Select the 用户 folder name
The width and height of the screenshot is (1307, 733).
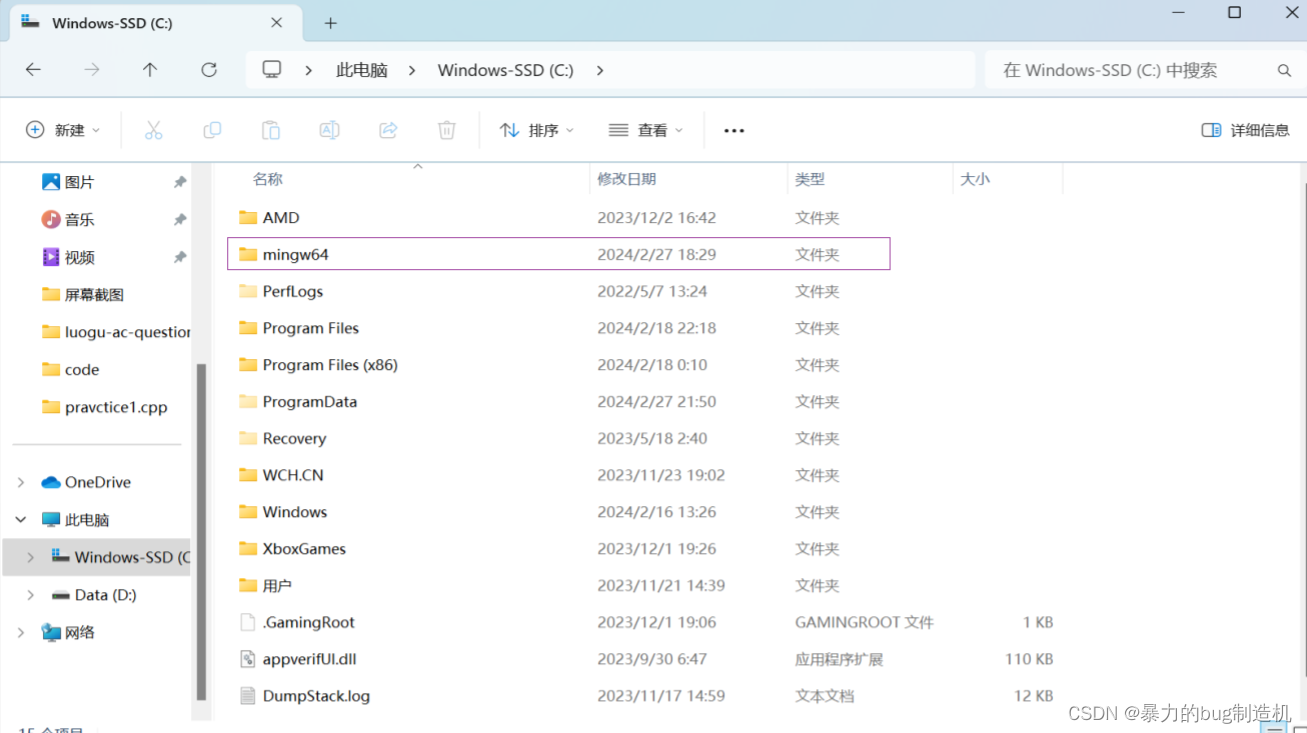click(277, 586)
